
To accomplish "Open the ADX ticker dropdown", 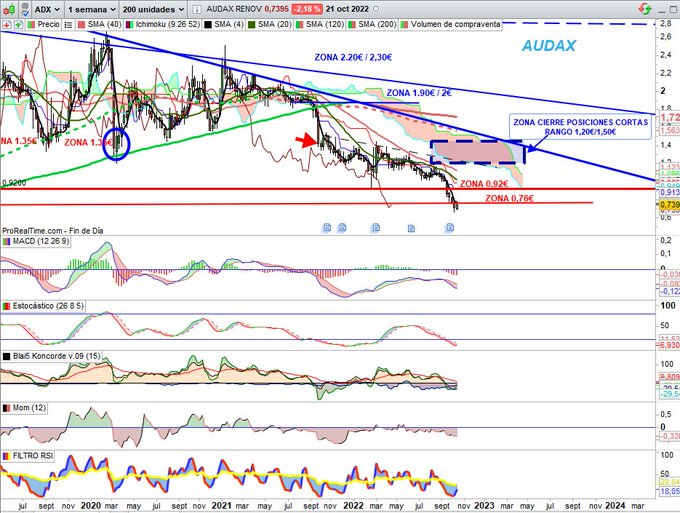I will (x=47, y=9).
